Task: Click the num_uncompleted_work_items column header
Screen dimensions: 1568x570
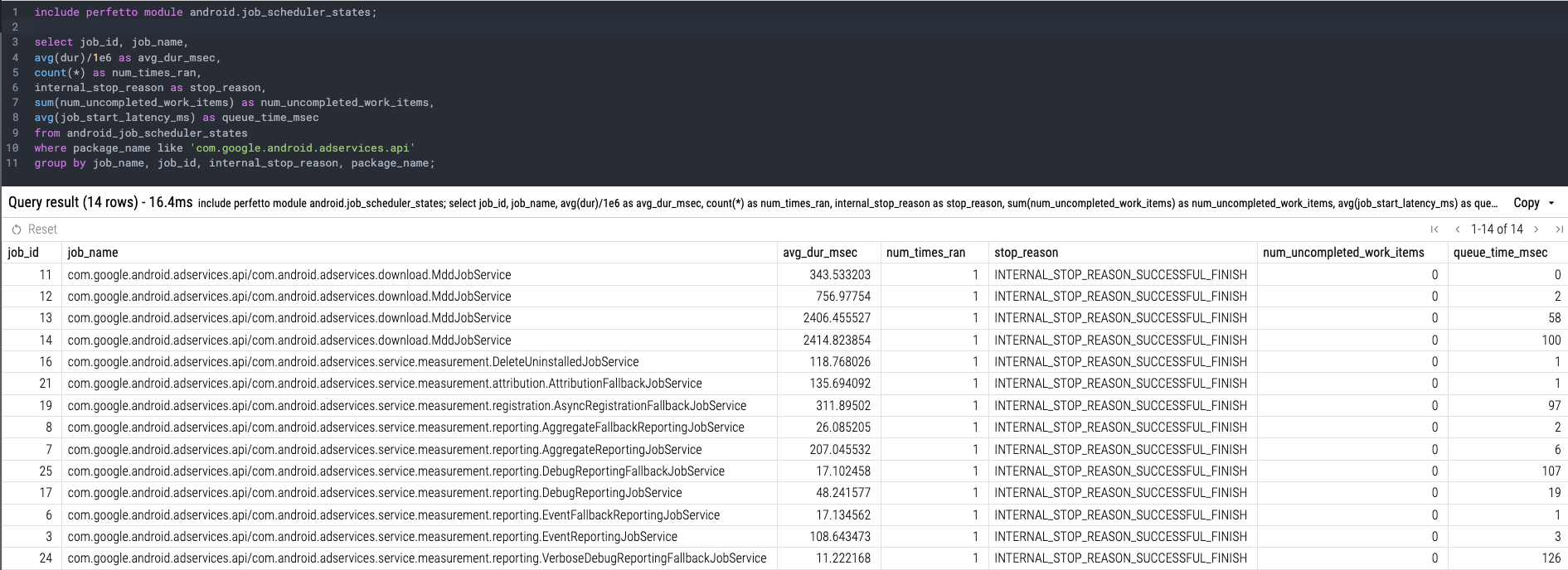Action: [1343, 253]
